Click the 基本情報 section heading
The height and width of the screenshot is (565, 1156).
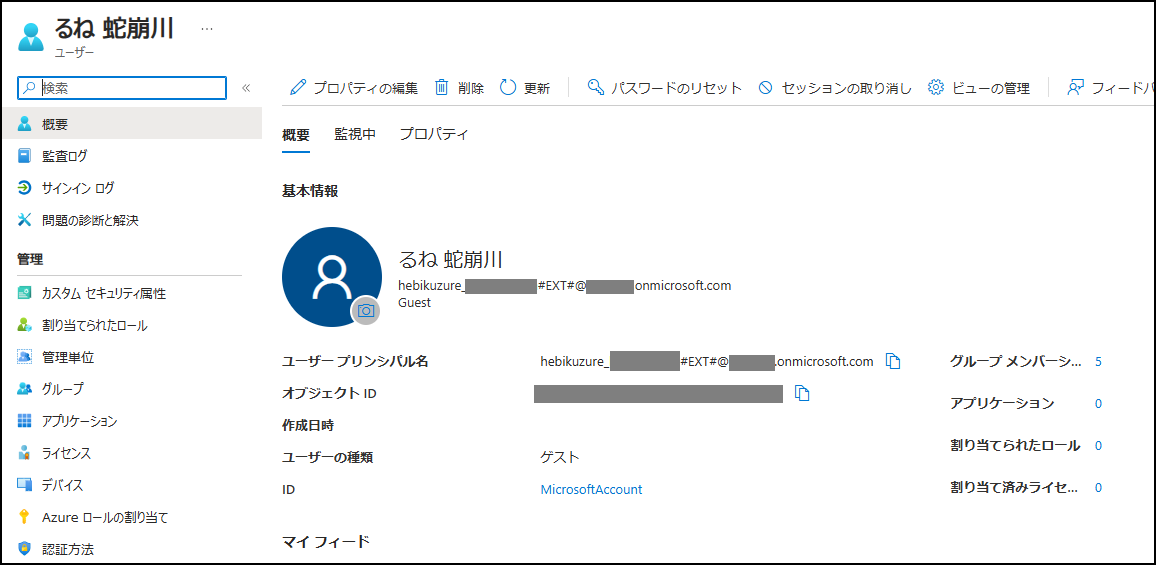click(310, 191)
